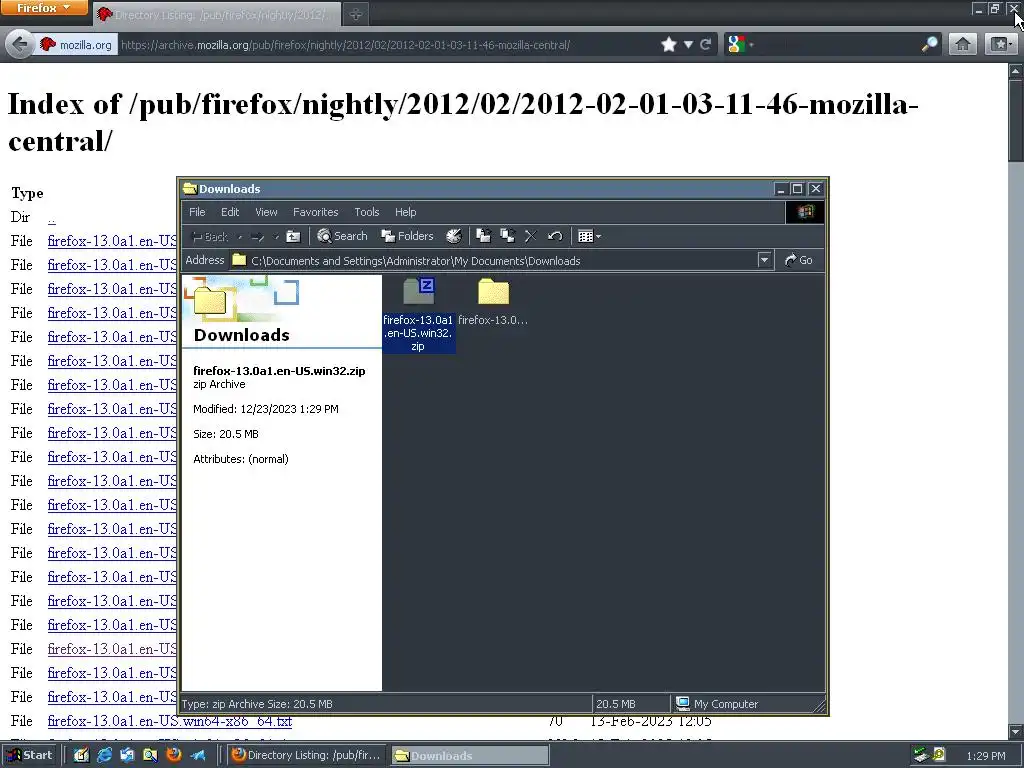The image size is (1024, 768).
Task: Select the Directory Listing Firefox tab
Action: (217, 14)
